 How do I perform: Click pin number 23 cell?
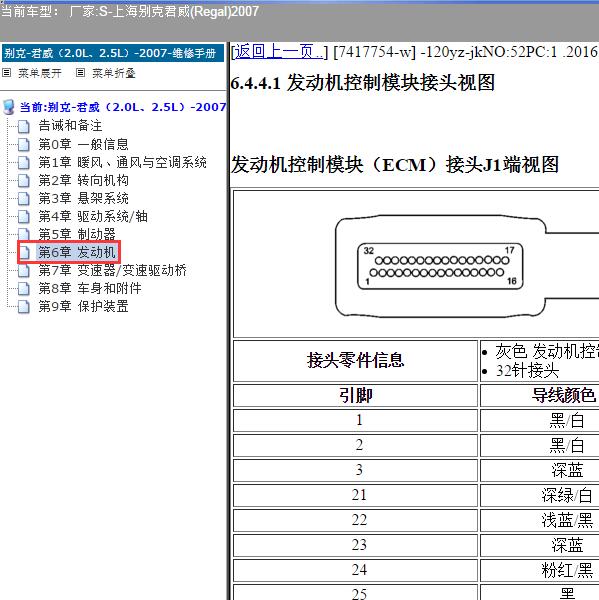(x=356, y=545)
